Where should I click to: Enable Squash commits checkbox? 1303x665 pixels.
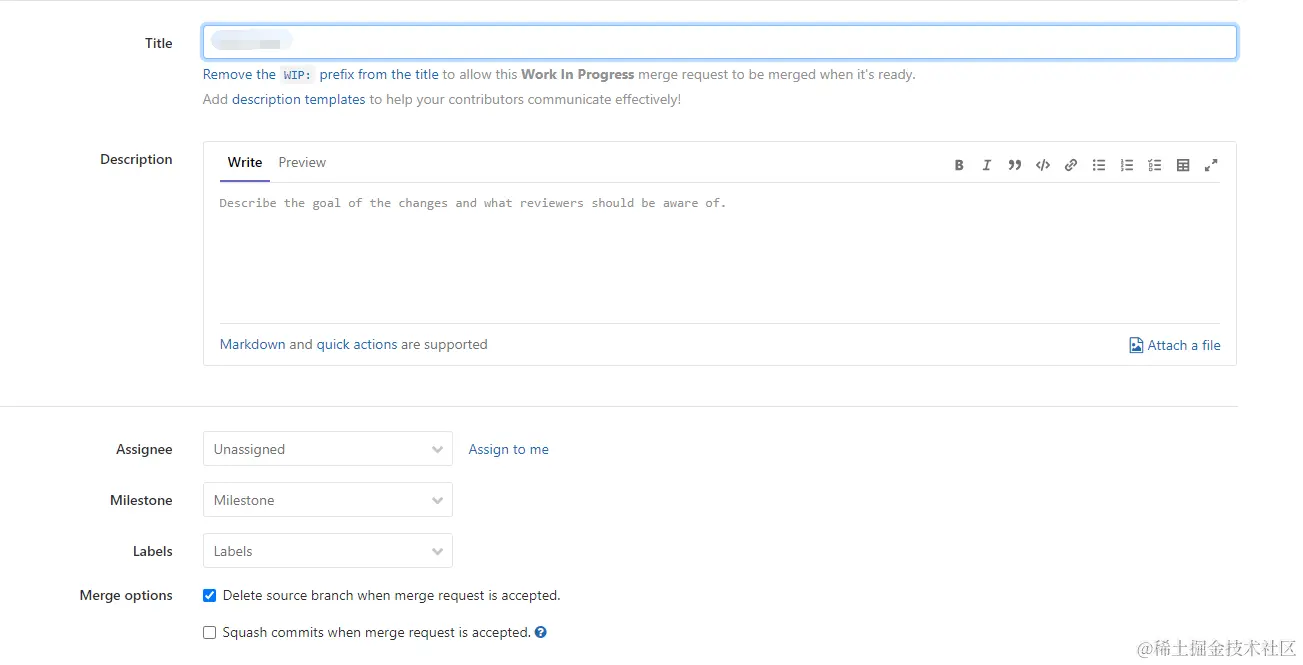209,632
